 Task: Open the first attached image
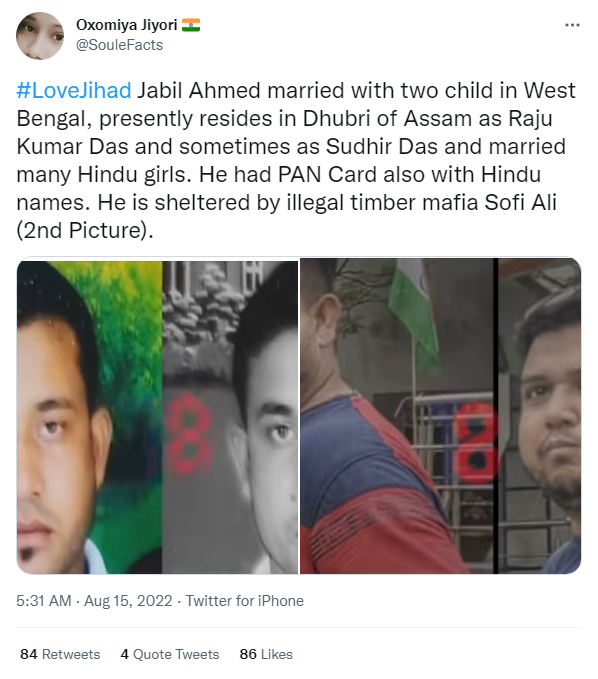[157, 416]
